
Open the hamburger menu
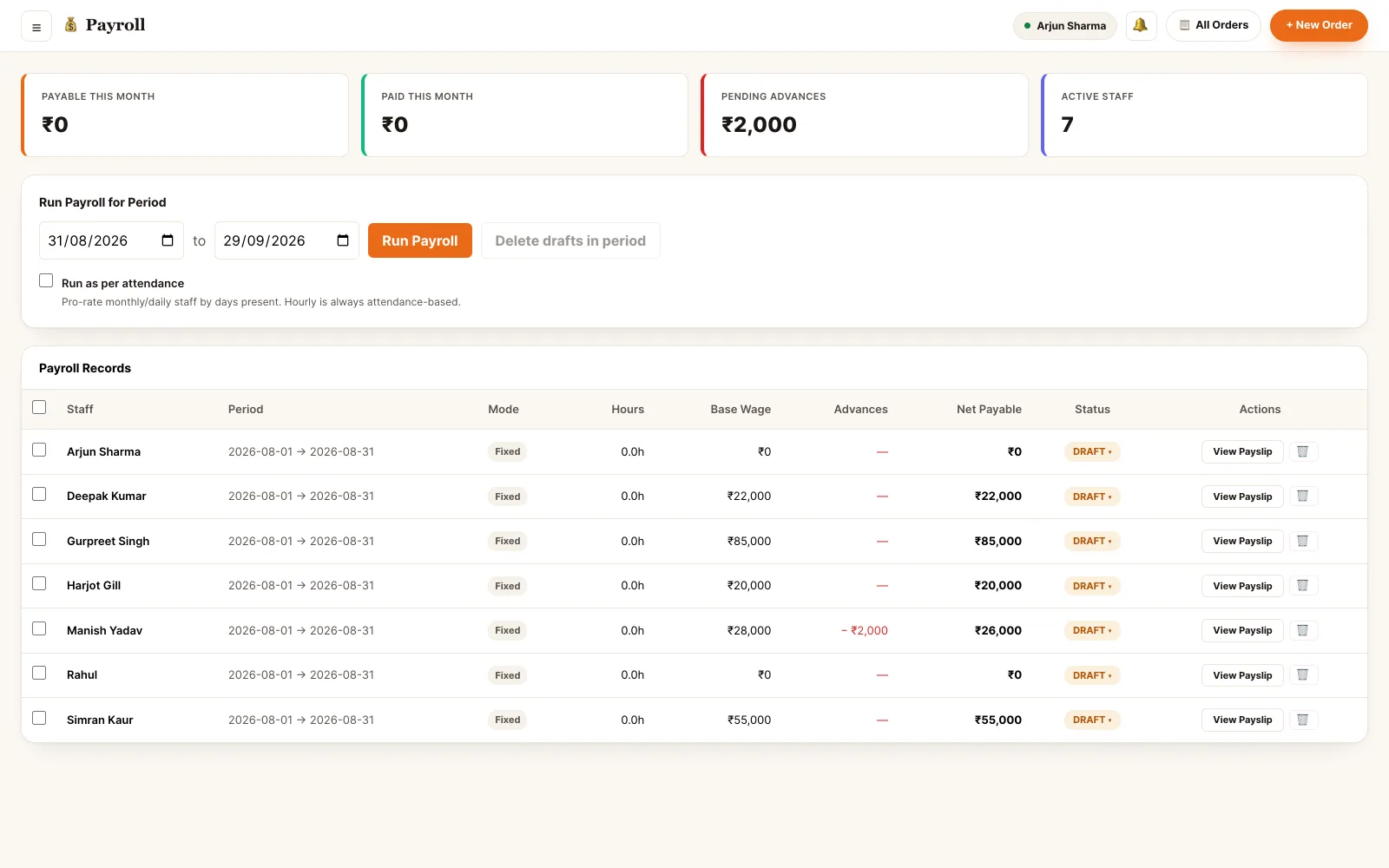click(36, 26)
